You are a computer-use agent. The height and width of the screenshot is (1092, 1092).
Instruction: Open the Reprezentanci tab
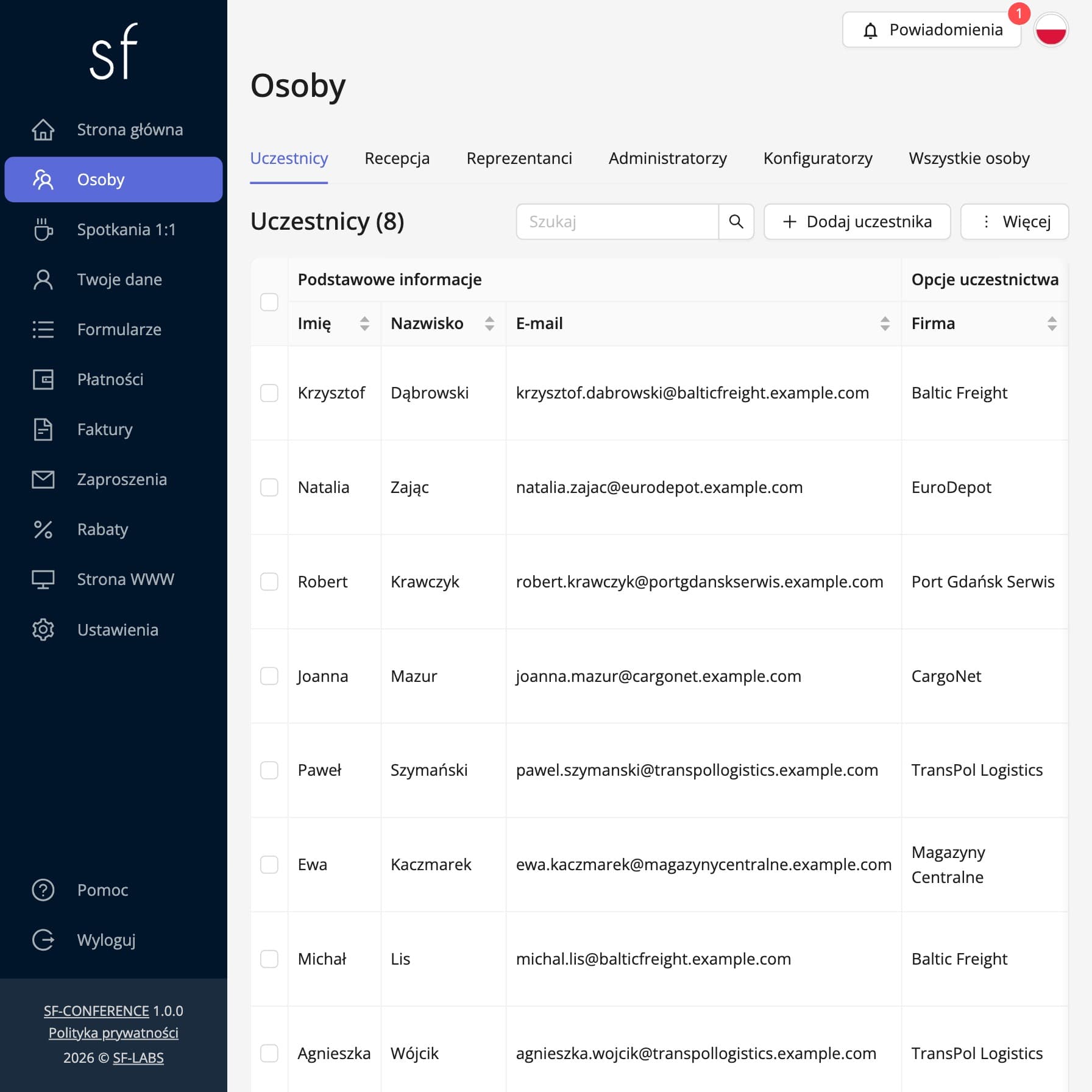pyautogui.click(x=519, y=158)
